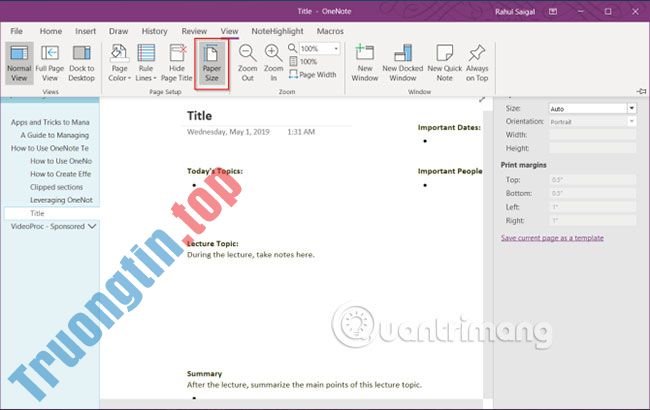Select the View tab
Viewport: 650px width, 410px height.
click(229, 31)
